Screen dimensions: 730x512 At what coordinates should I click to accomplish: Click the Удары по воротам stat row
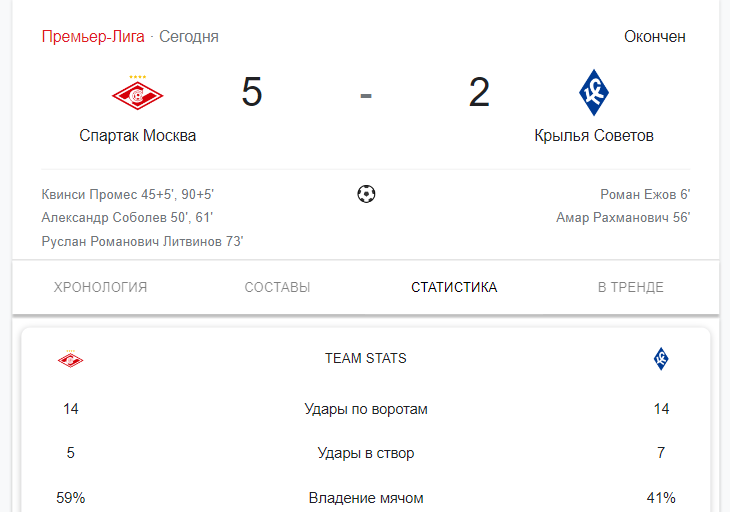coord(366,409)
